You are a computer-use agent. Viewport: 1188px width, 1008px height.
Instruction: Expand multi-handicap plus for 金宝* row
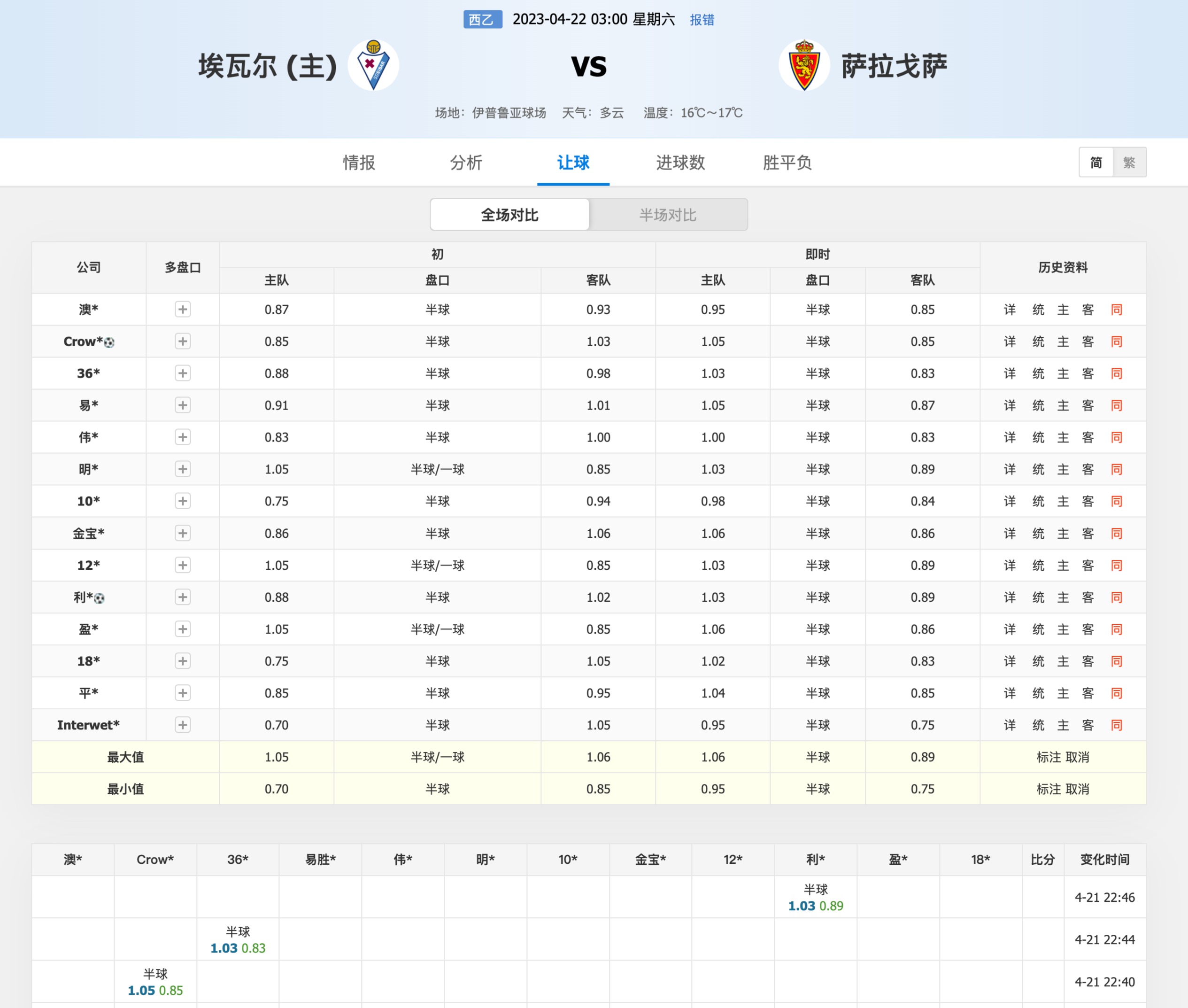(183, 534)
